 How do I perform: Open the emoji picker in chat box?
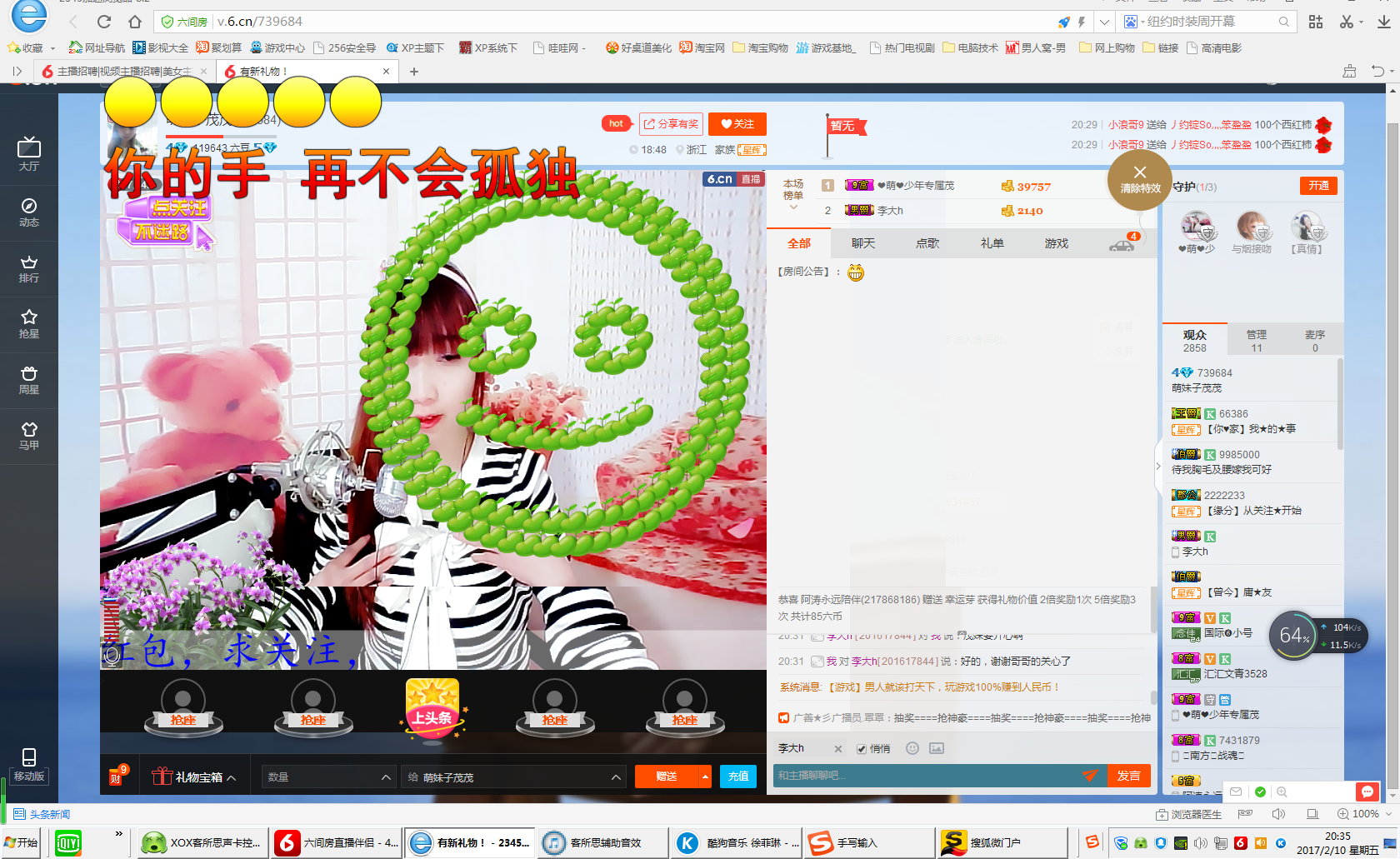(912, 748)
